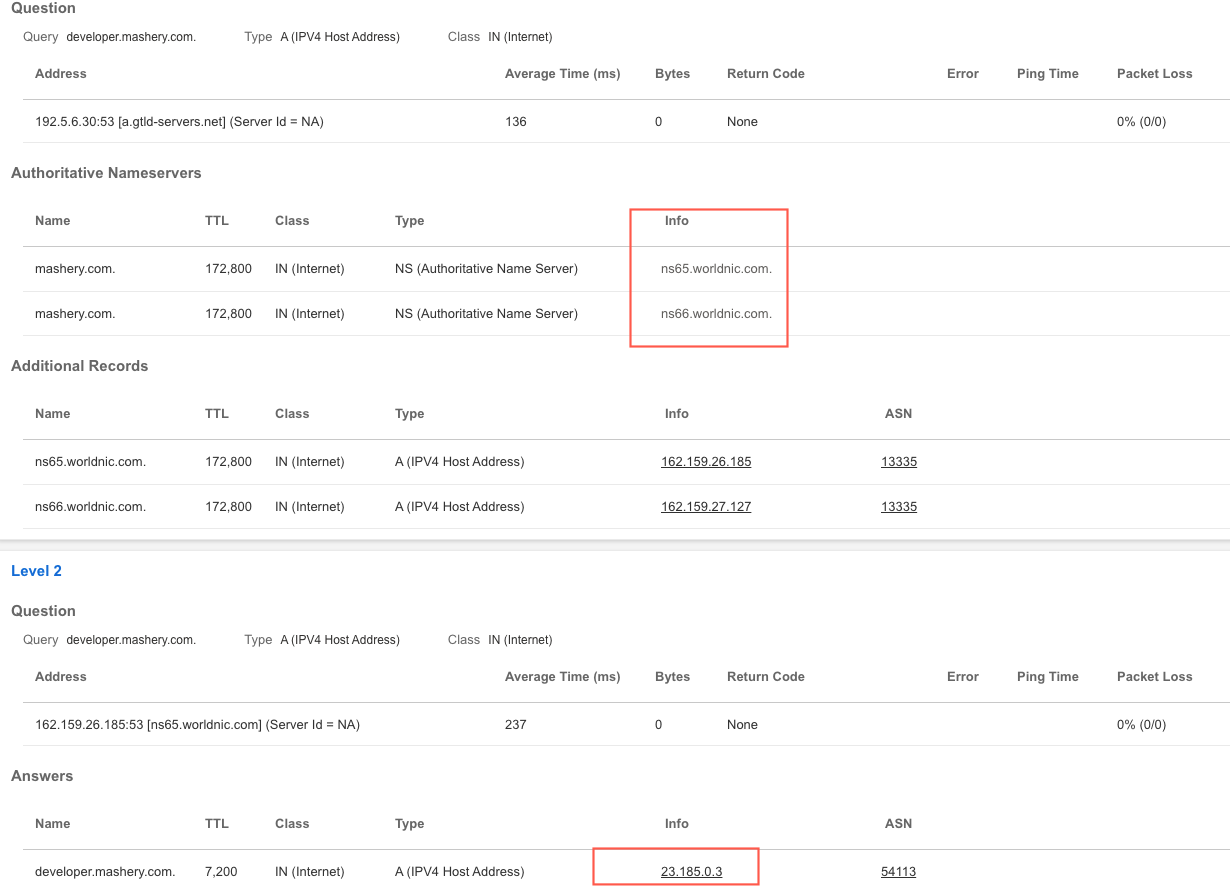Open ASN 13335 link in ns65.worldnic.com row
The image size is (1230, 886).
899,462
